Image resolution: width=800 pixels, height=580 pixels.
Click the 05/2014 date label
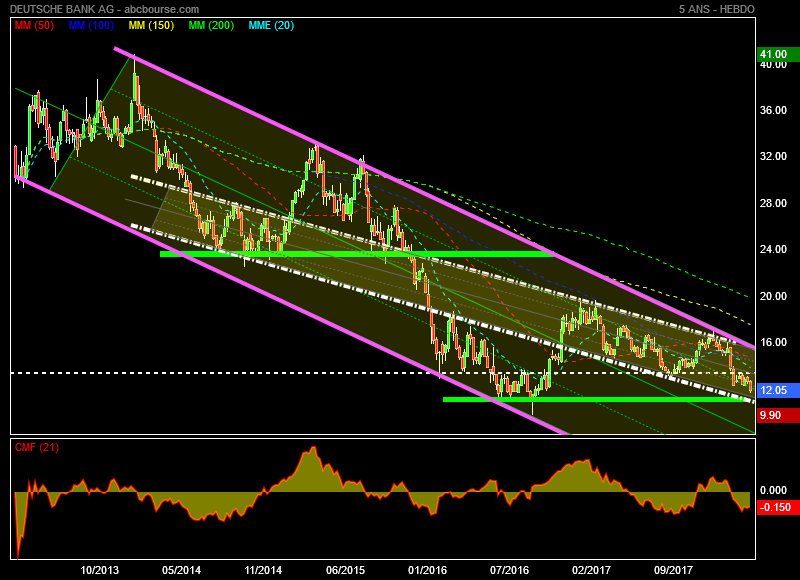click(182, 570)
